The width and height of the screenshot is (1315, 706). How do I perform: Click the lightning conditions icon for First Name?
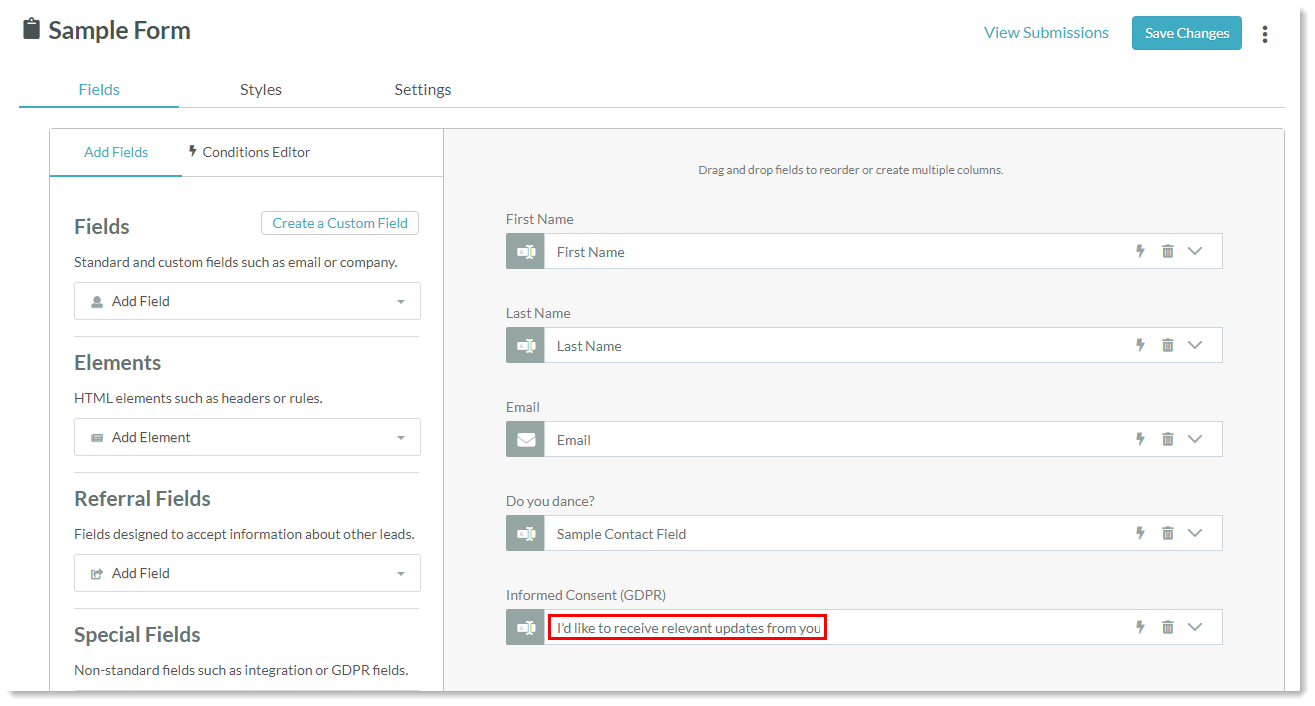[x=1140, y=251]
